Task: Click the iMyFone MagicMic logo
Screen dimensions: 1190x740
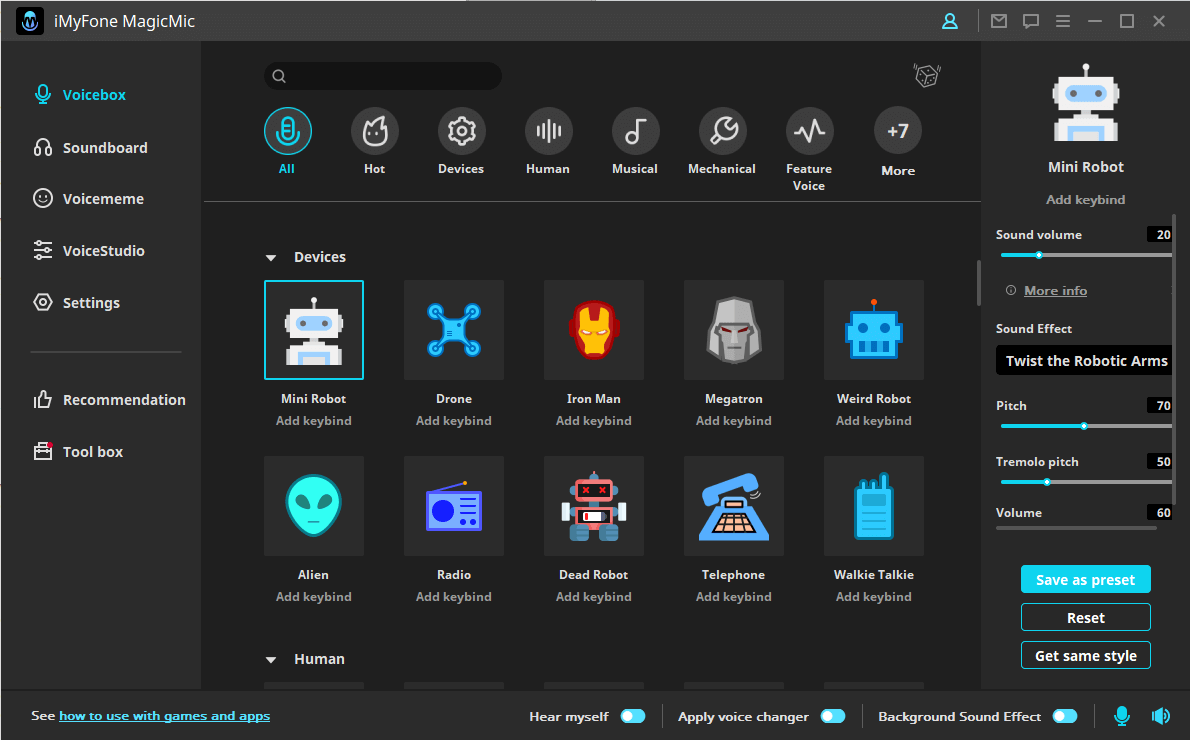Action: pyautogui.click(x=30, y=21)
